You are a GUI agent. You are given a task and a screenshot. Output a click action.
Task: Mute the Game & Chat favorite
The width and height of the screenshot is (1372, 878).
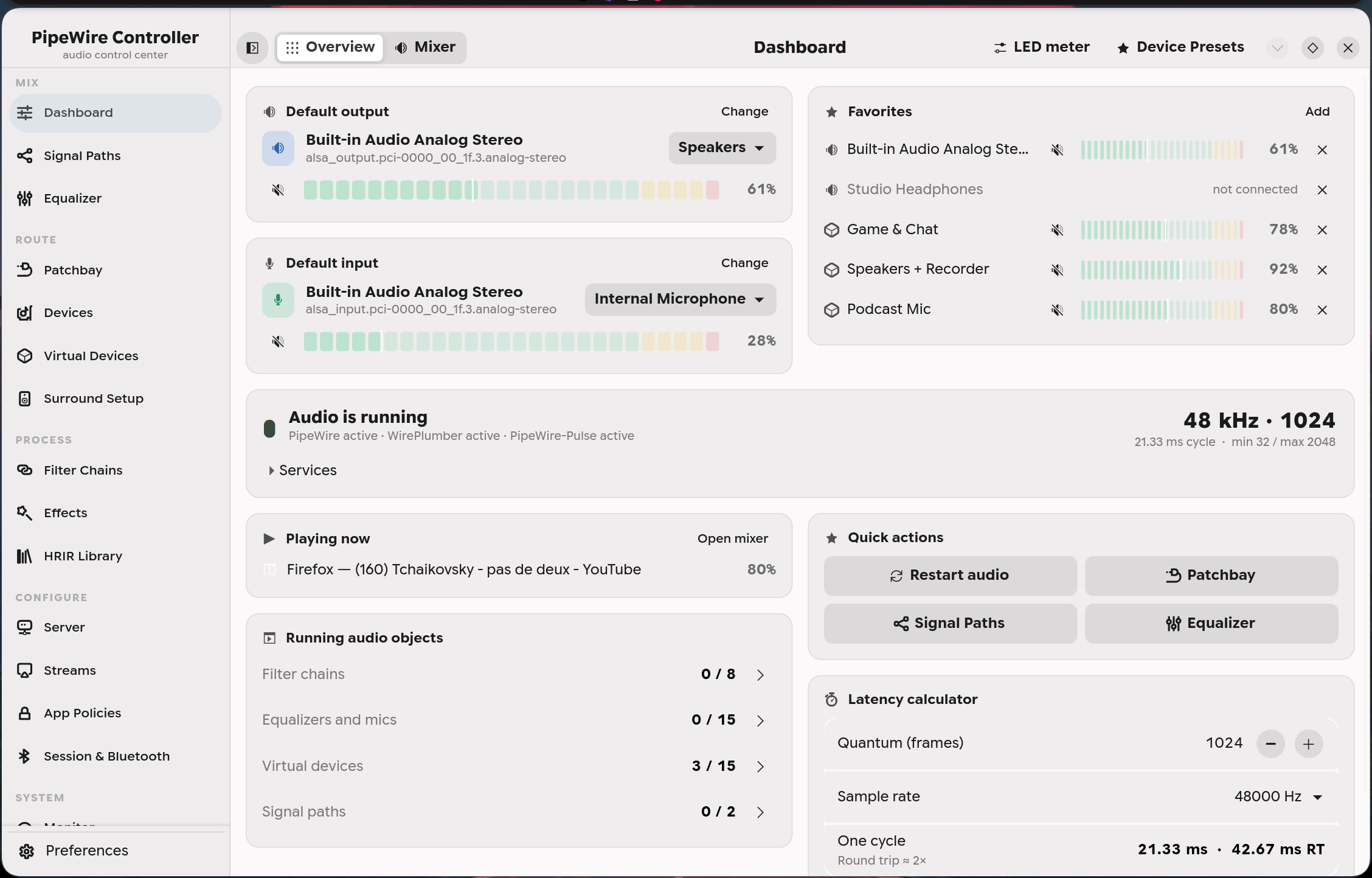[x=1057, y=230]
